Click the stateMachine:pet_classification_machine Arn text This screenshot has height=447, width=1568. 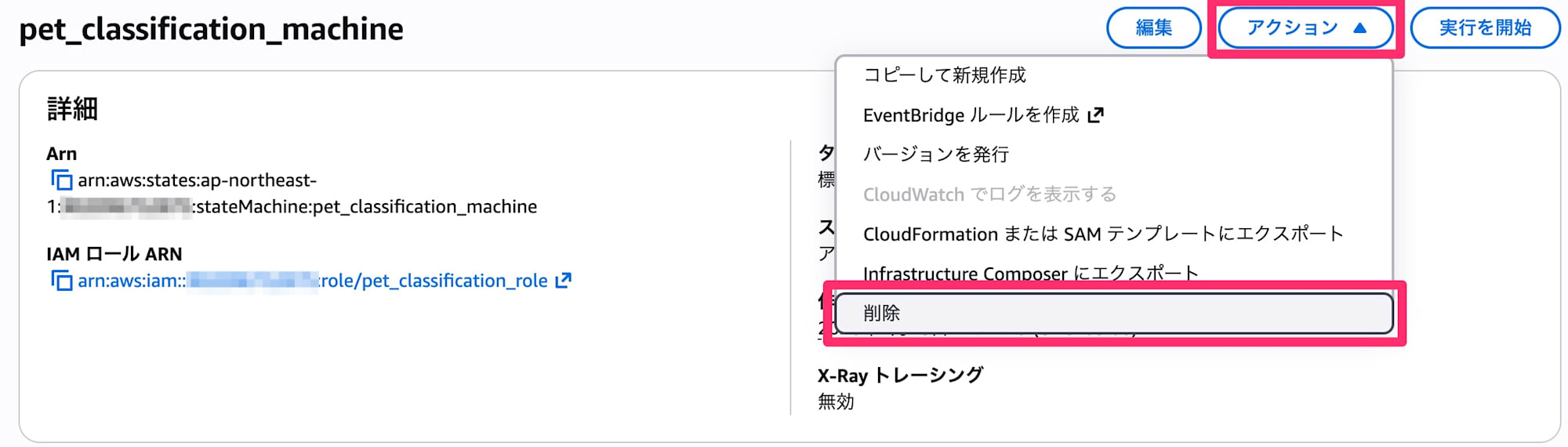[365, 207]
